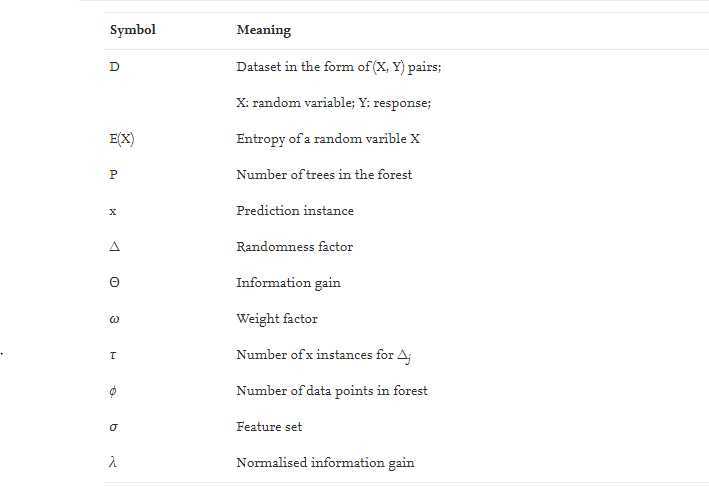
Task: Click 'Dataset in the form of (X, Y) pairs'
Action: point(338,67)
